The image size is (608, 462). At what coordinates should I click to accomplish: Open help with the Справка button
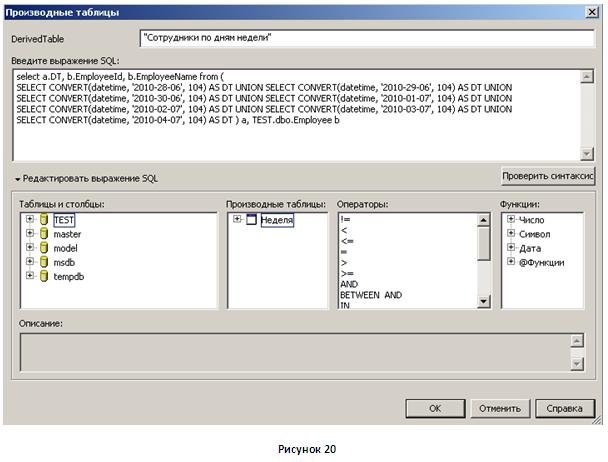(565, 408)
